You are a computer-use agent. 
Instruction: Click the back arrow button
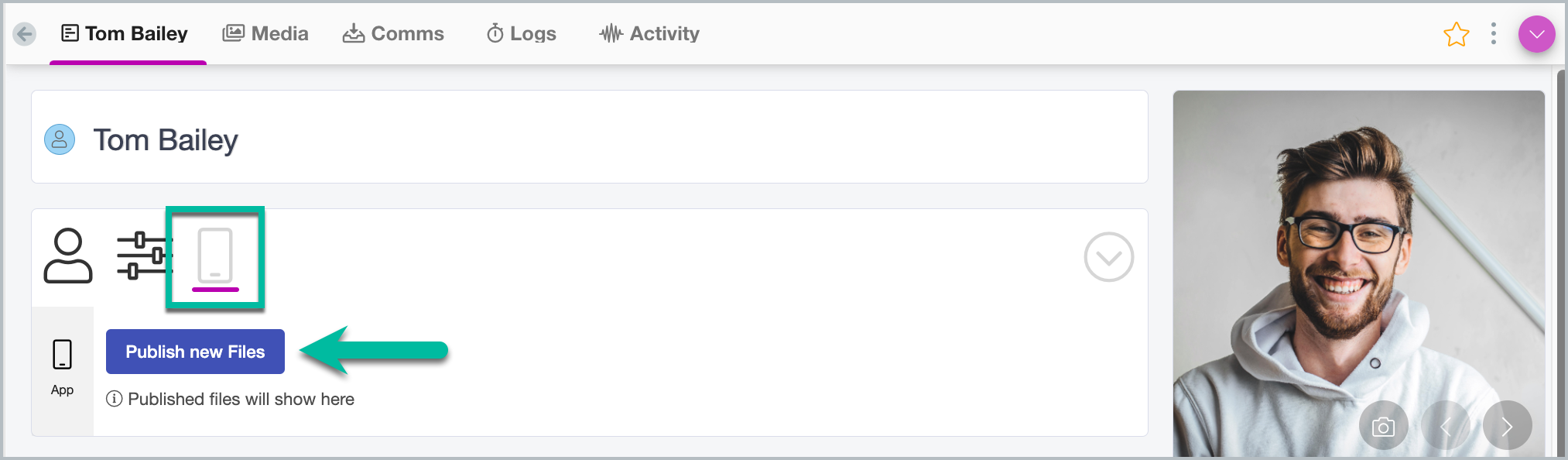25,34
